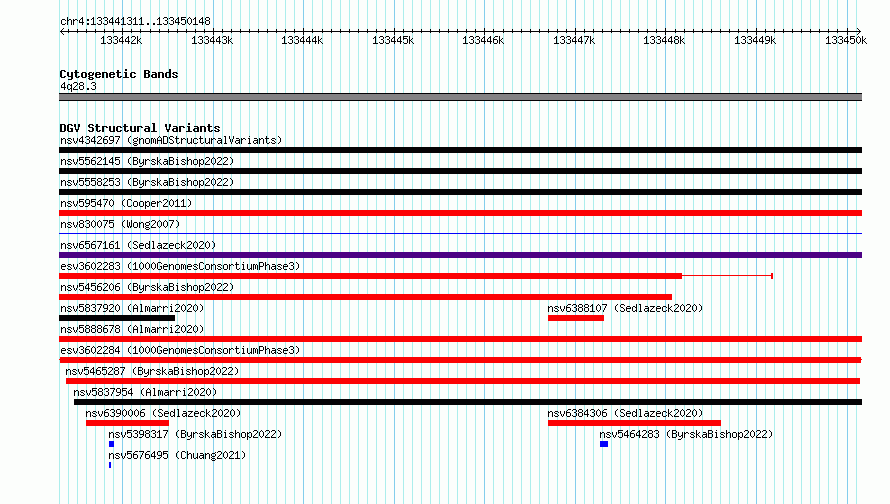Select the black bar under nsv5837954
This screenshot has width=890, height=504.
[468, 402]
